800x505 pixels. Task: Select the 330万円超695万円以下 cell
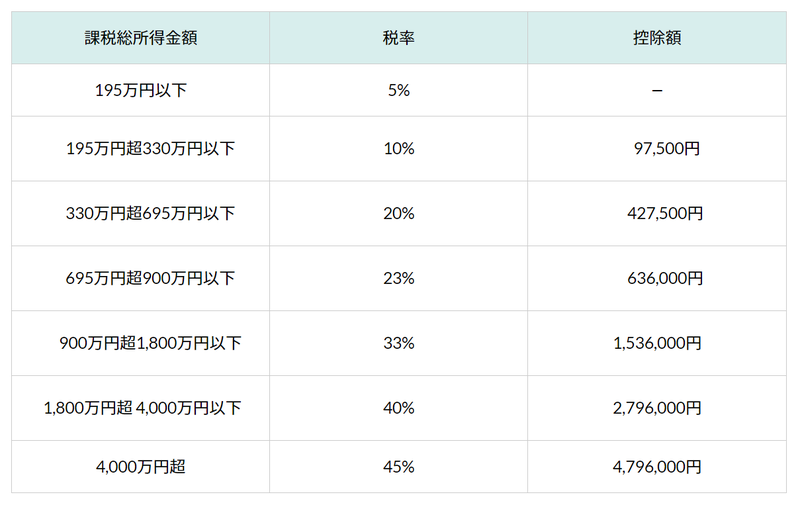tap(150, 213)
